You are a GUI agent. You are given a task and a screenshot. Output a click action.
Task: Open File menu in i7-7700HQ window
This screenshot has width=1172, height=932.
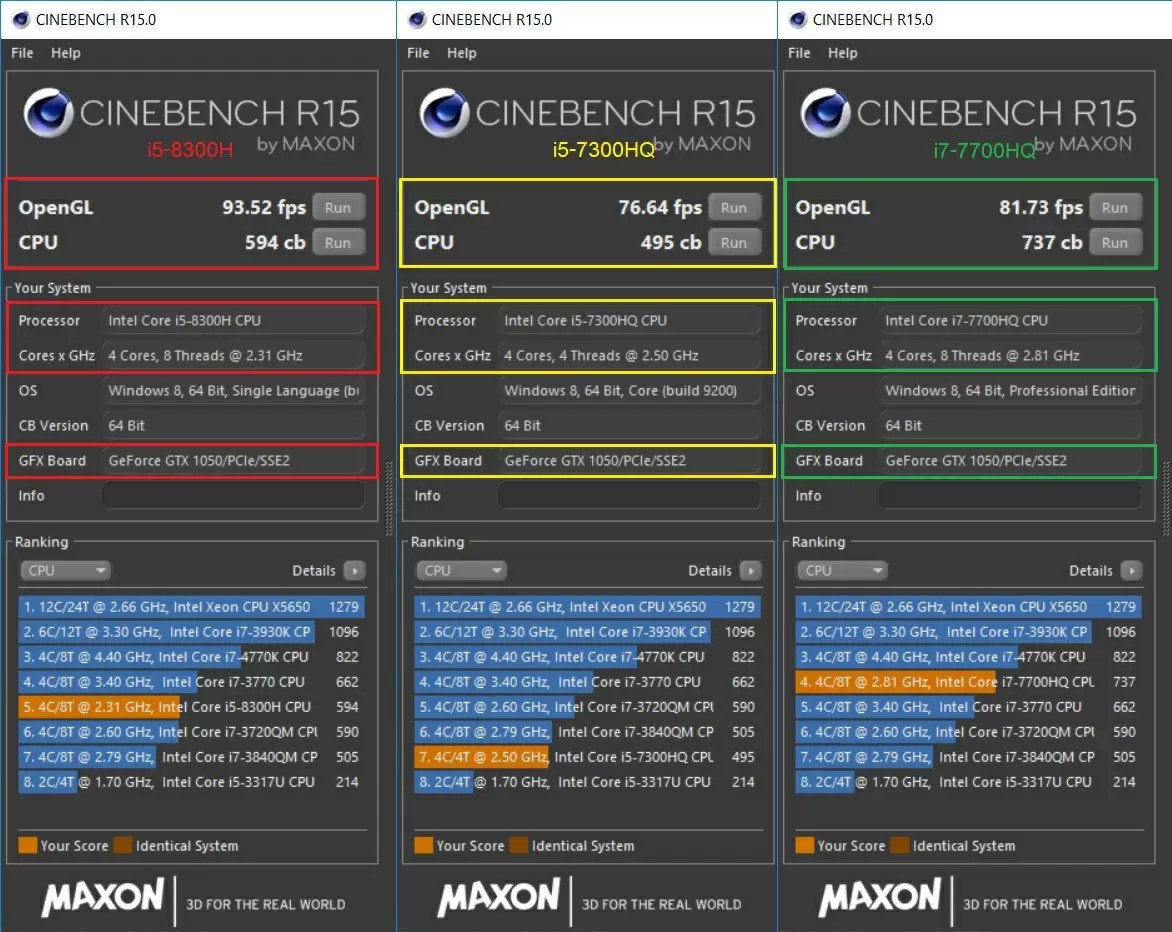coord(799,53)
